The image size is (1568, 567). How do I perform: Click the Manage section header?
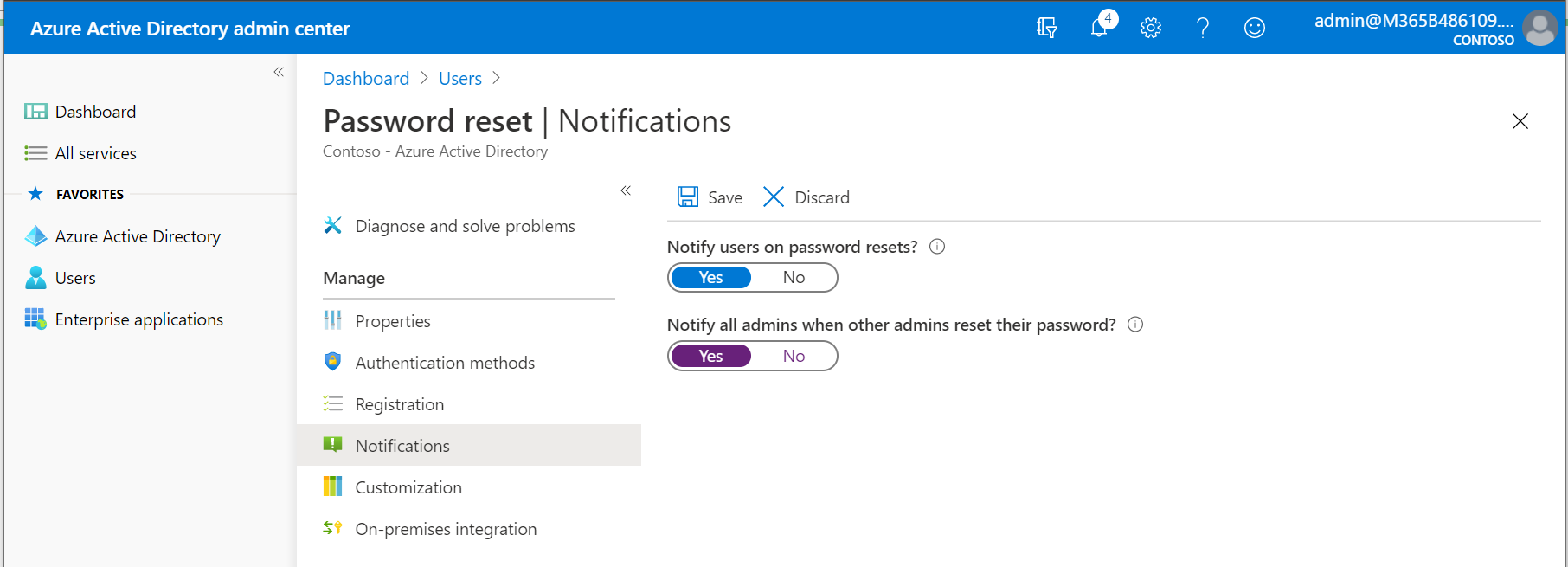pos(354,278)
